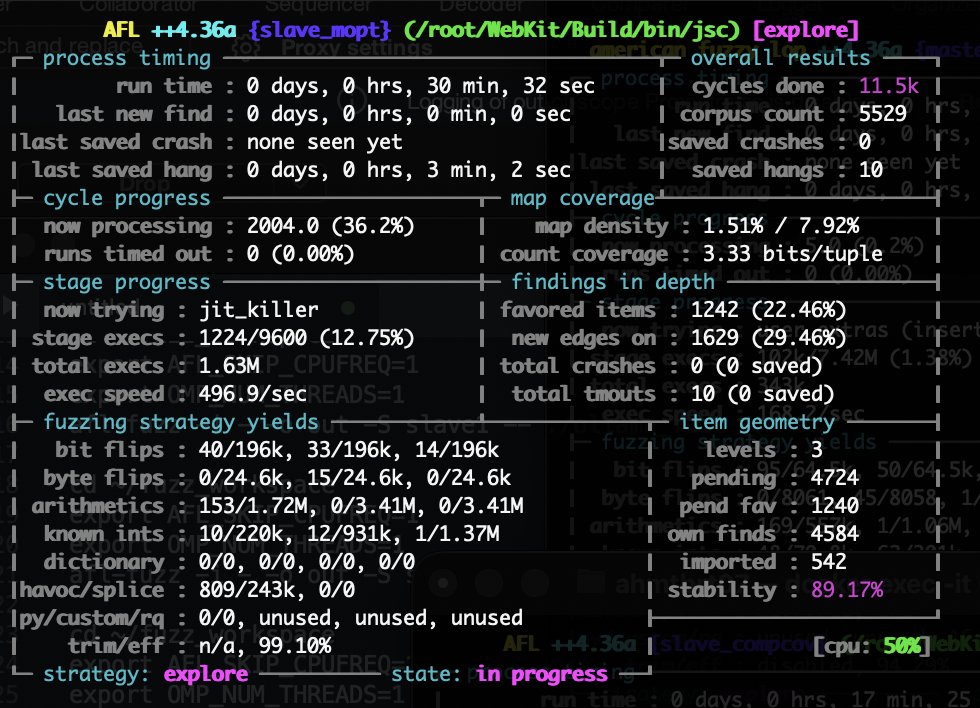Select cycles done value 11.5k
980x708 pixels.
888,86
